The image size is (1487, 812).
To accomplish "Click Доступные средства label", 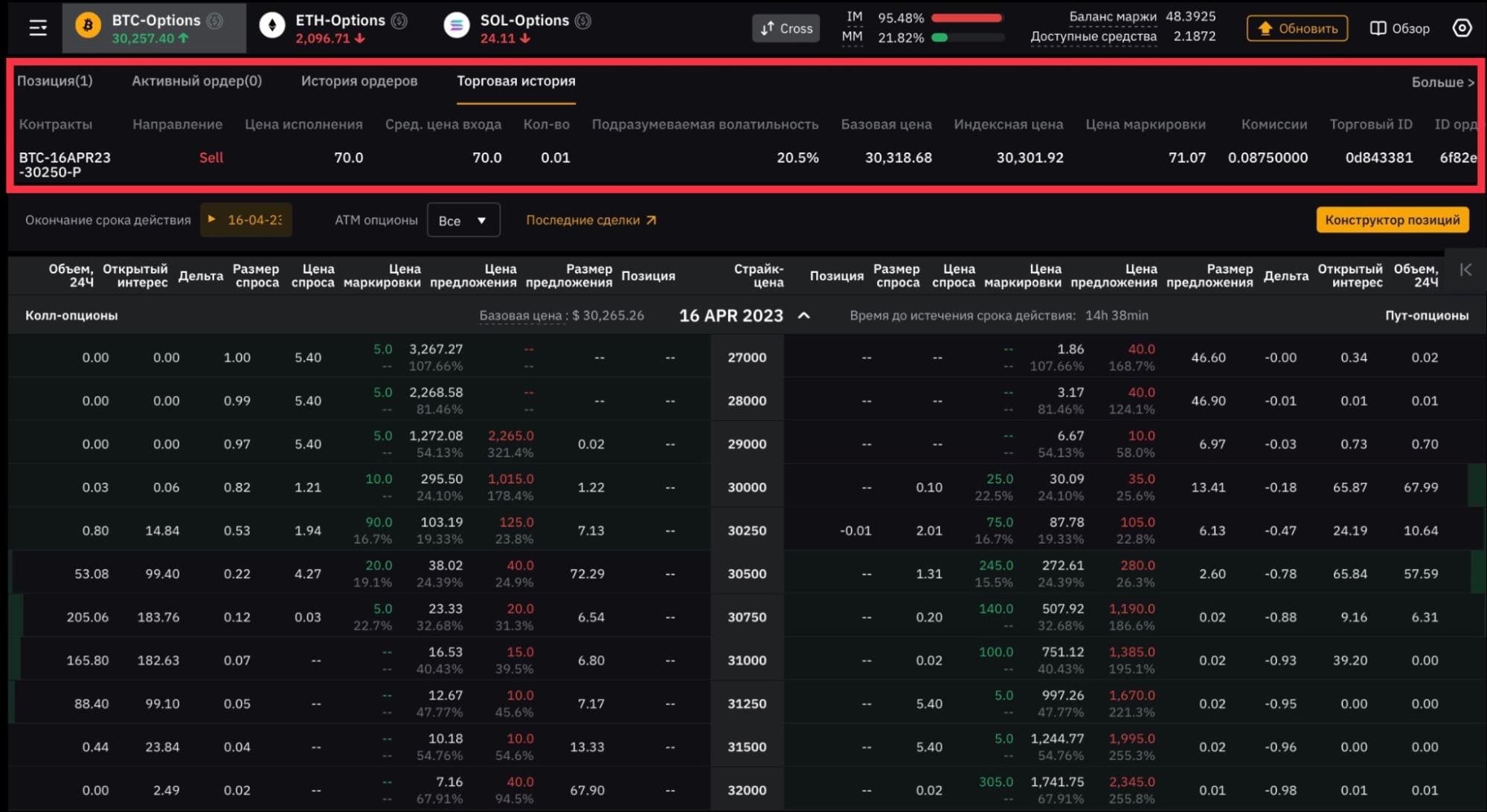I will tap(1093, 36).
